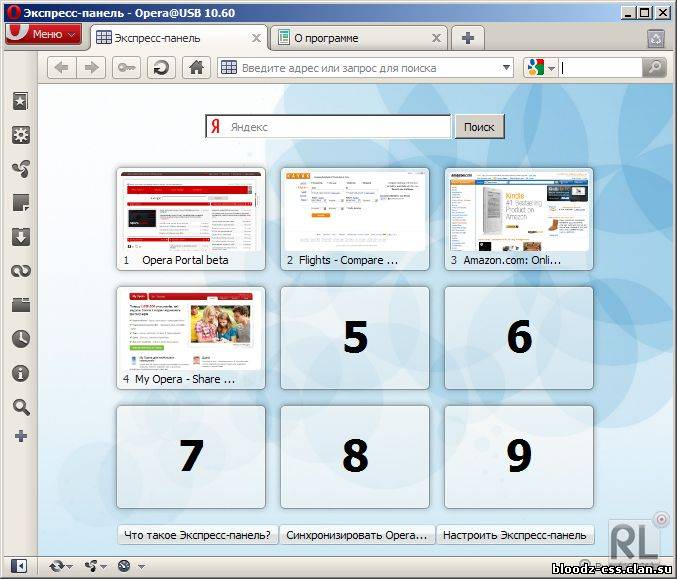Reload the page
Image resolution: width=677 pixels, height=579 pixels.
[161, 68]
